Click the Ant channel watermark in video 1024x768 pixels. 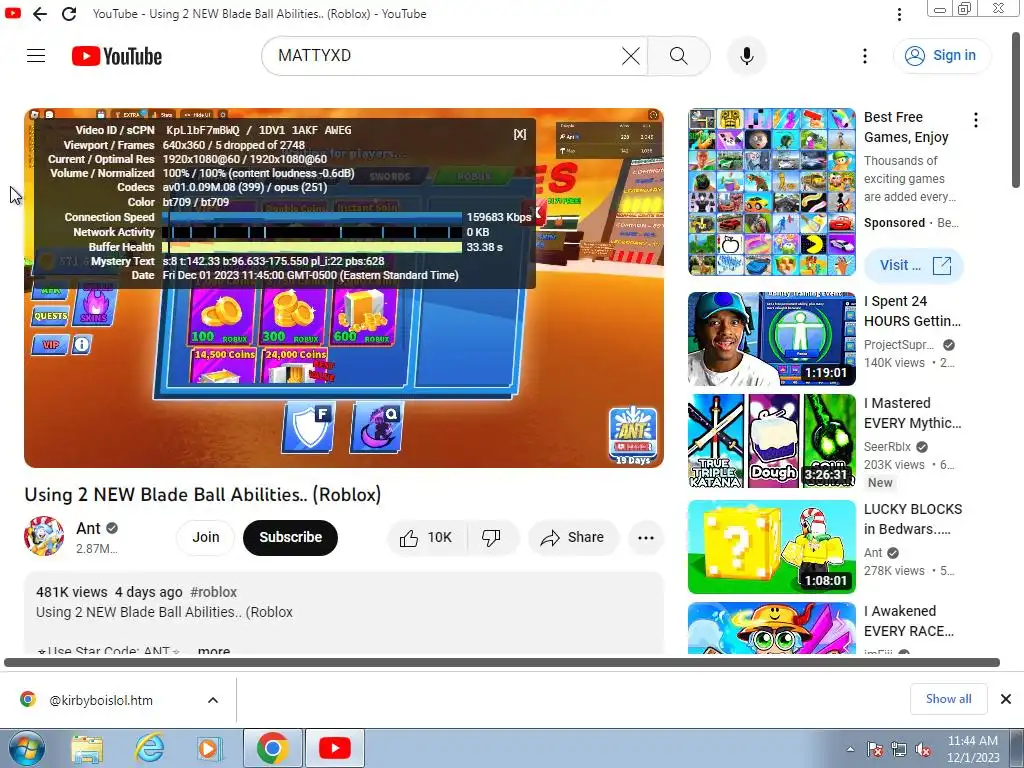coord(633,436)
